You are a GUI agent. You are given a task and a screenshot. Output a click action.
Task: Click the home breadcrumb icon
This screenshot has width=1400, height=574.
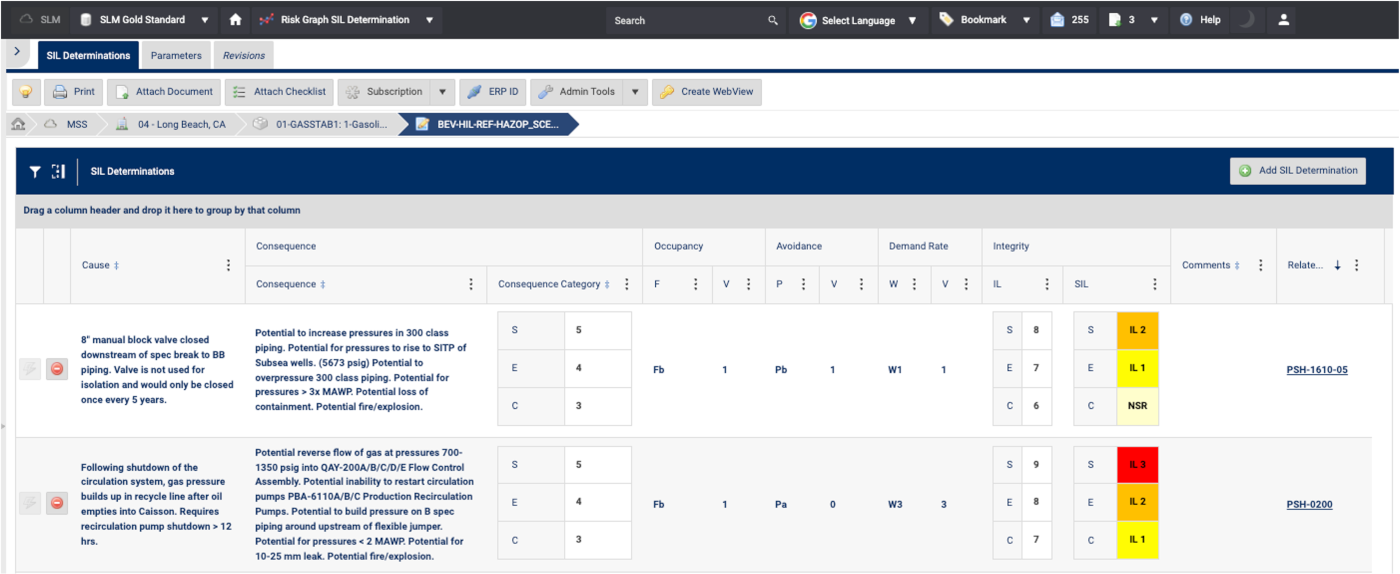point(18,125)
